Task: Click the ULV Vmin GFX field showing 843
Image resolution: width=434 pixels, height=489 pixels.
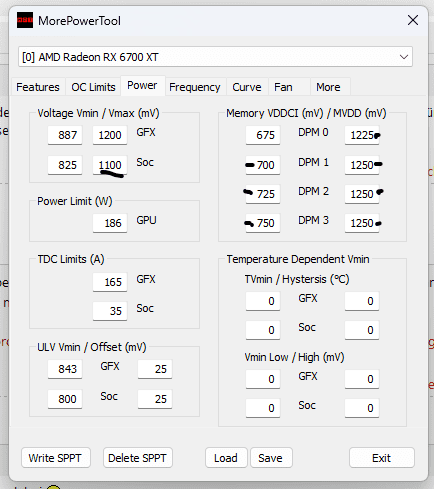Action: tap(65, 369)
